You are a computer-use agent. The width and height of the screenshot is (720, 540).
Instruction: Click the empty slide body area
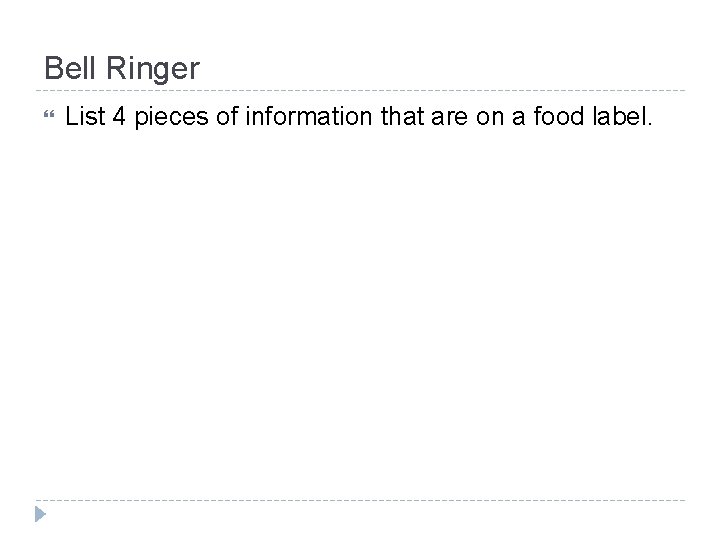tap(360, 312)
